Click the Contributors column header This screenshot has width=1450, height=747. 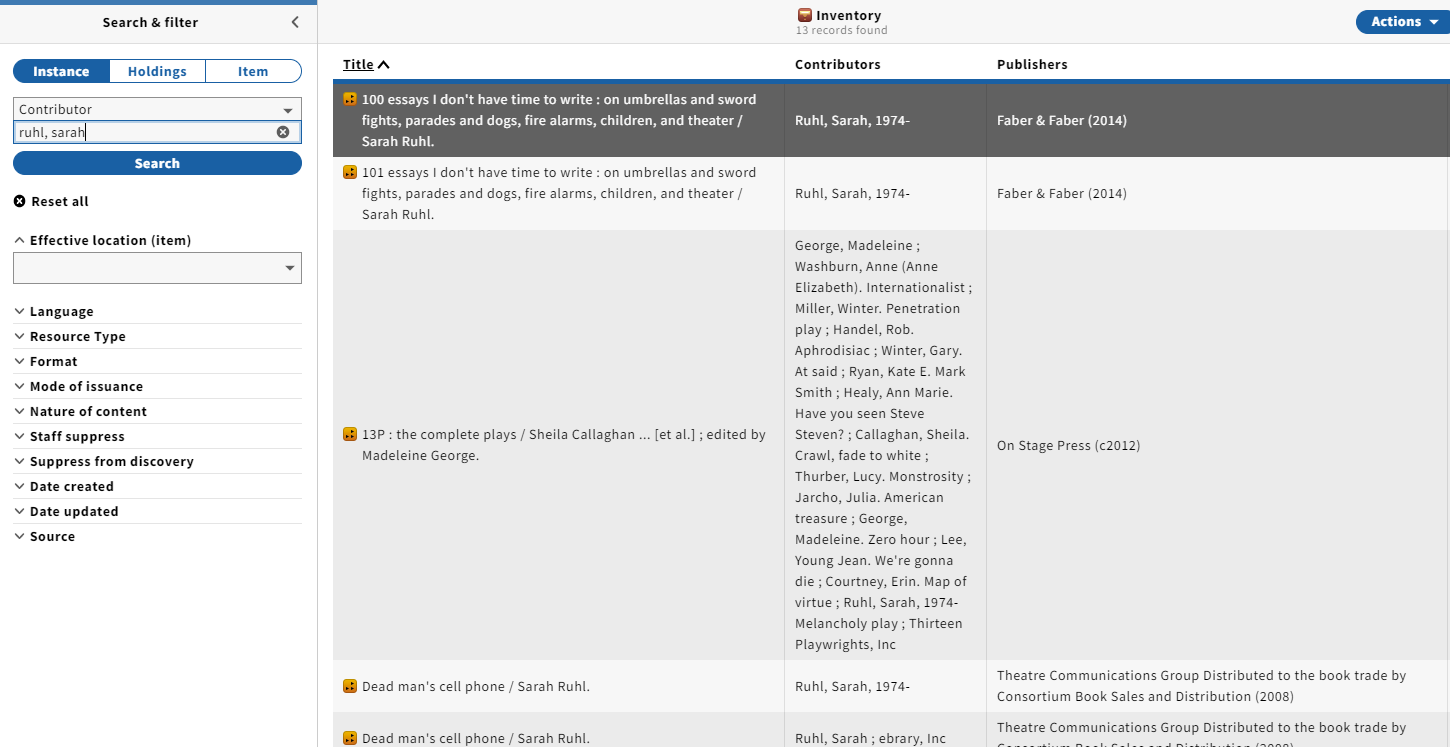(838, 64)
